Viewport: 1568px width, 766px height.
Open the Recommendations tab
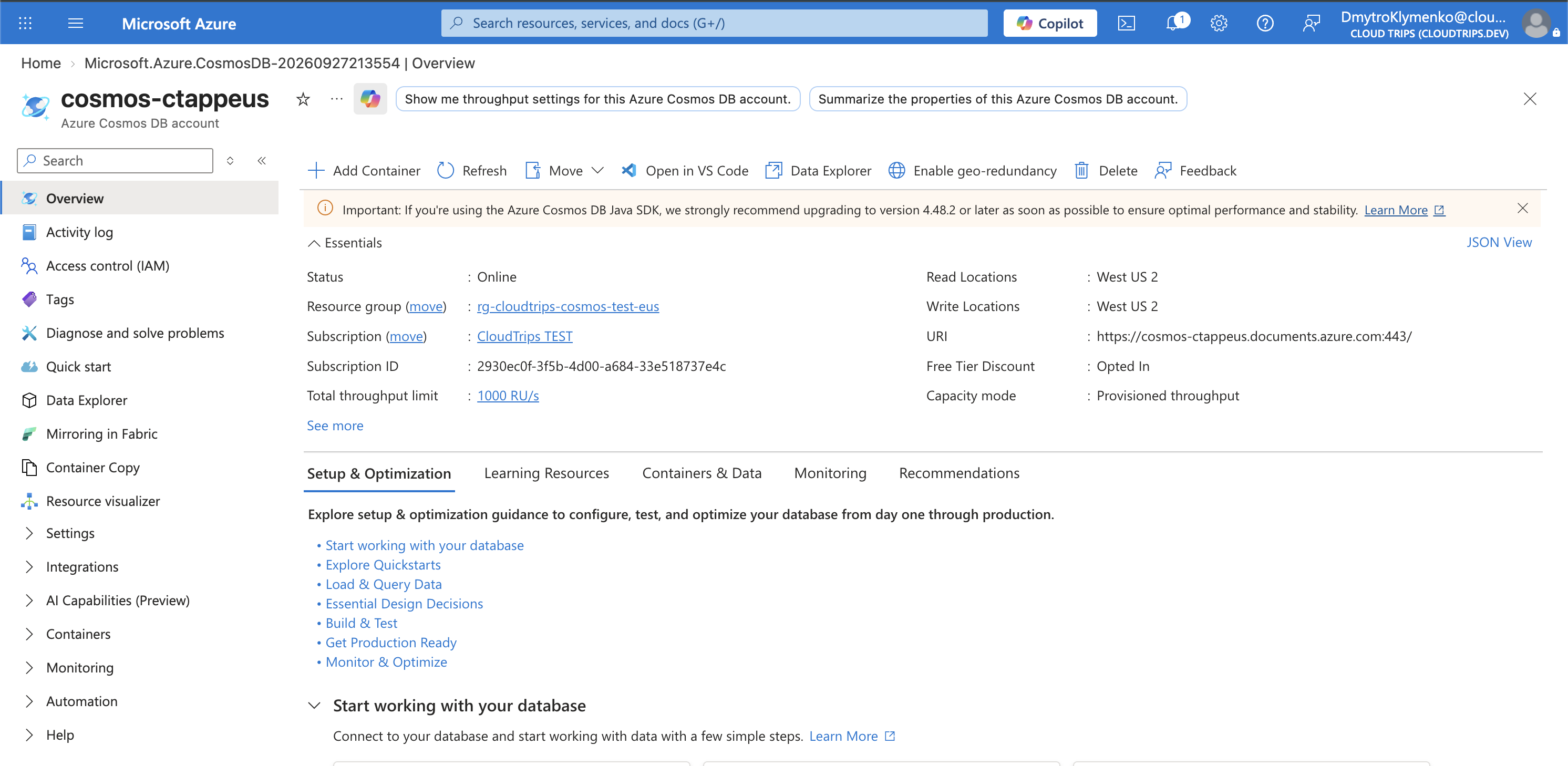(958, 473)
